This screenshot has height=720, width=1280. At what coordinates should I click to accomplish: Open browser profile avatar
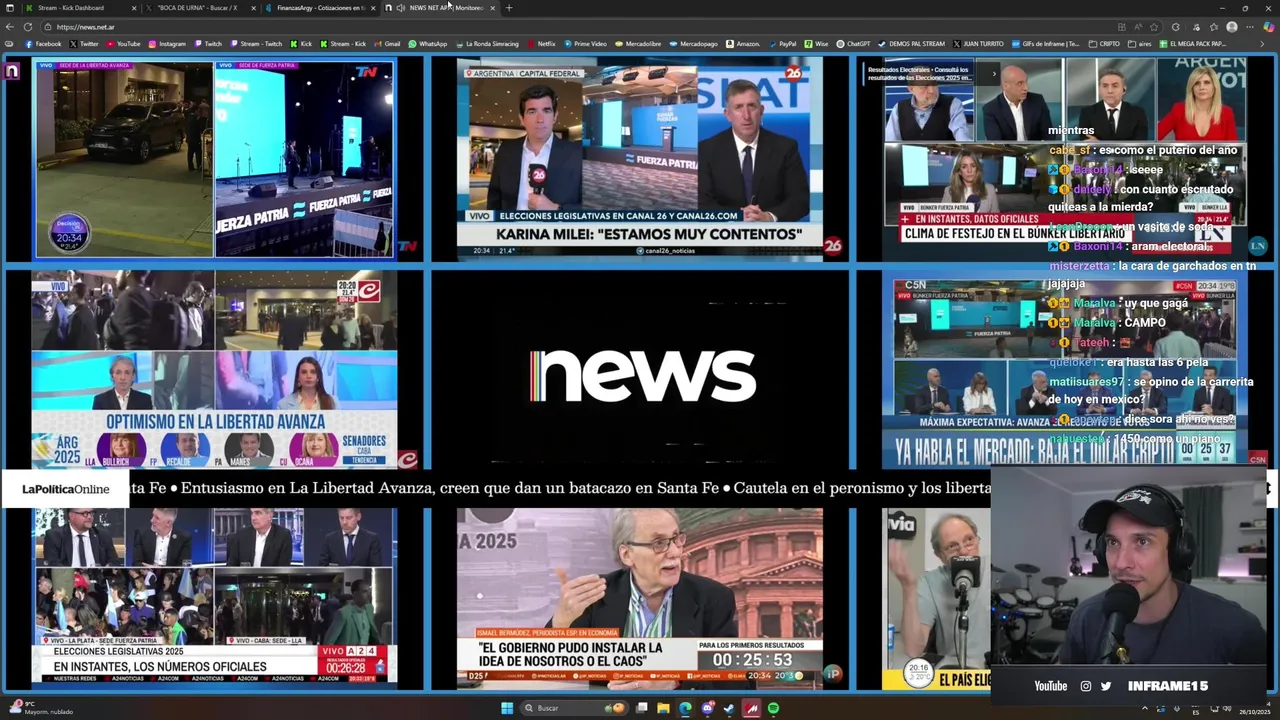tap(1232, 27)
